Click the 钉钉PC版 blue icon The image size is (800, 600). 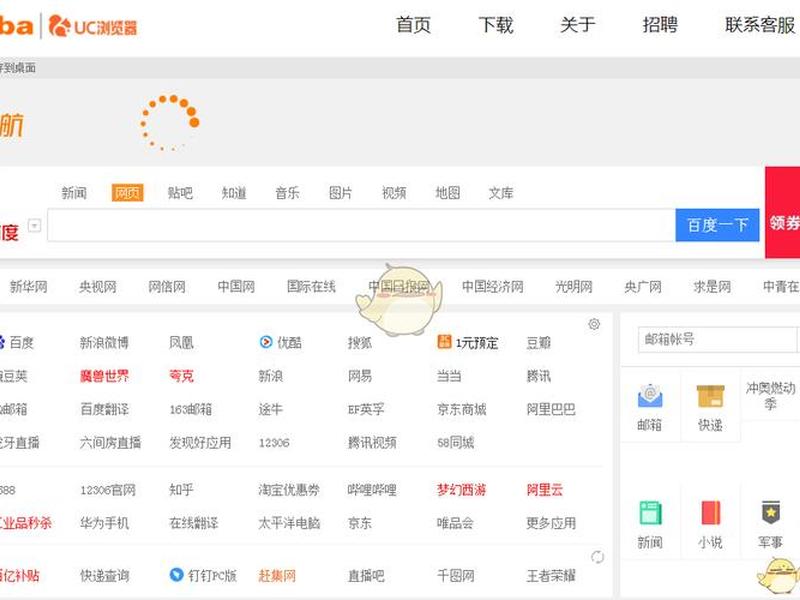(176, 575)
